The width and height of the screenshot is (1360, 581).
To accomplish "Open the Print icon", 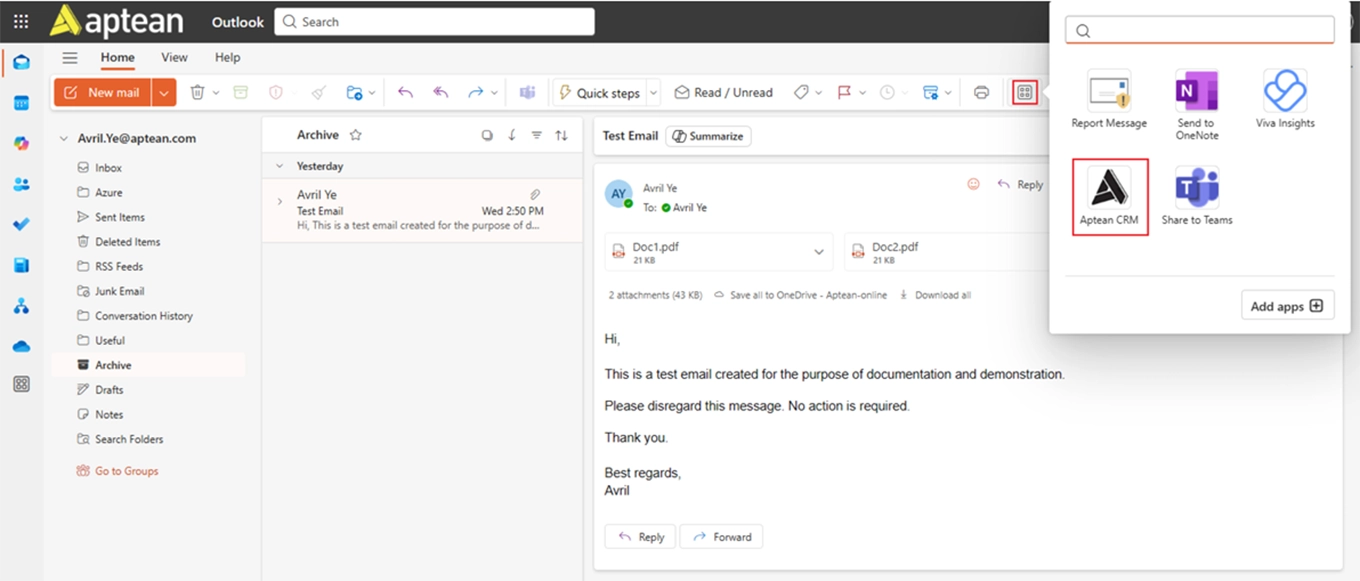I will tap(981, 91).
